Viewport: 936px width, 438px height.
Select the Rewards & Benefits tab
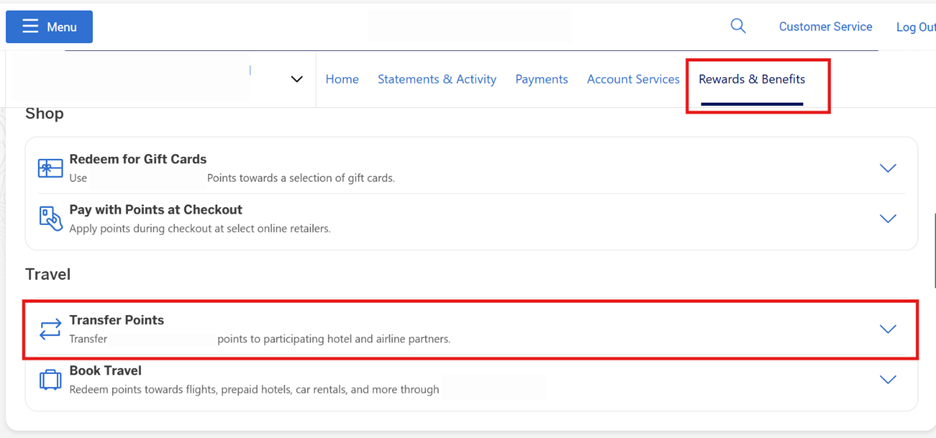pos(752,79)
